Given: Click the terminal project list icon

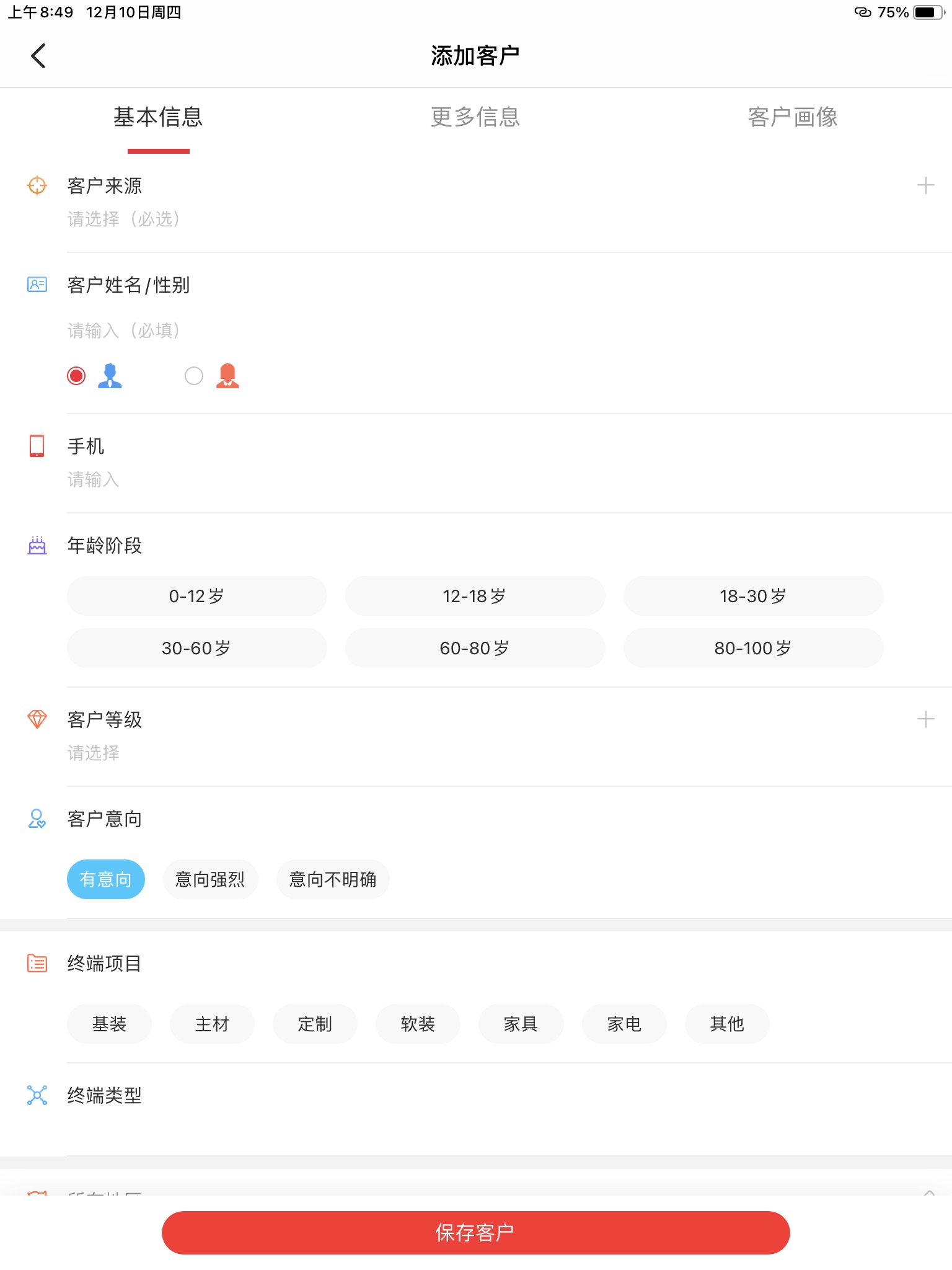Looking at the screenshot, I should pos(37,963).
